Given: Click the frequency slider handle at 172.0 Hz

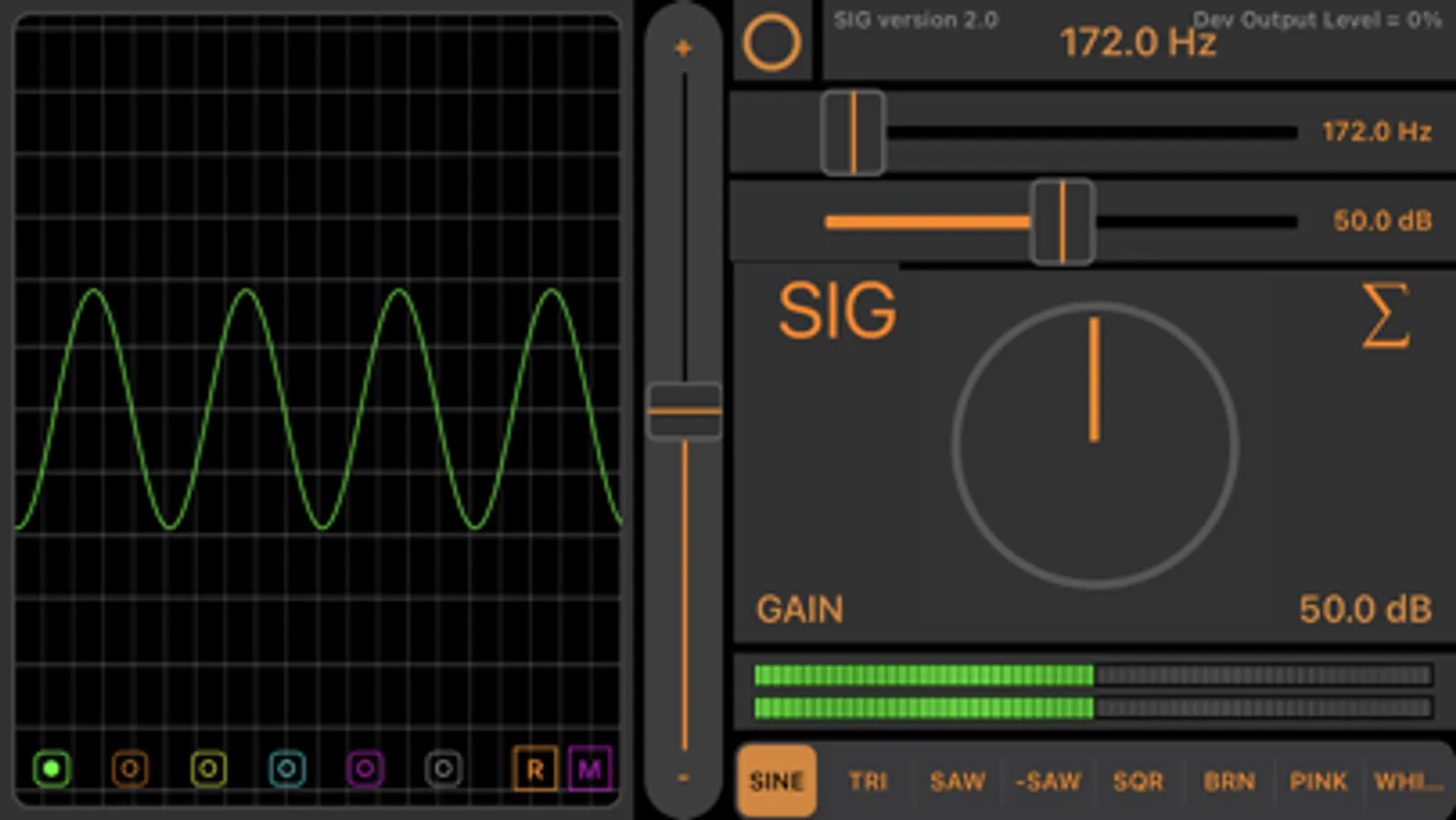Looking at the screenshot, I should coord(853,133).
